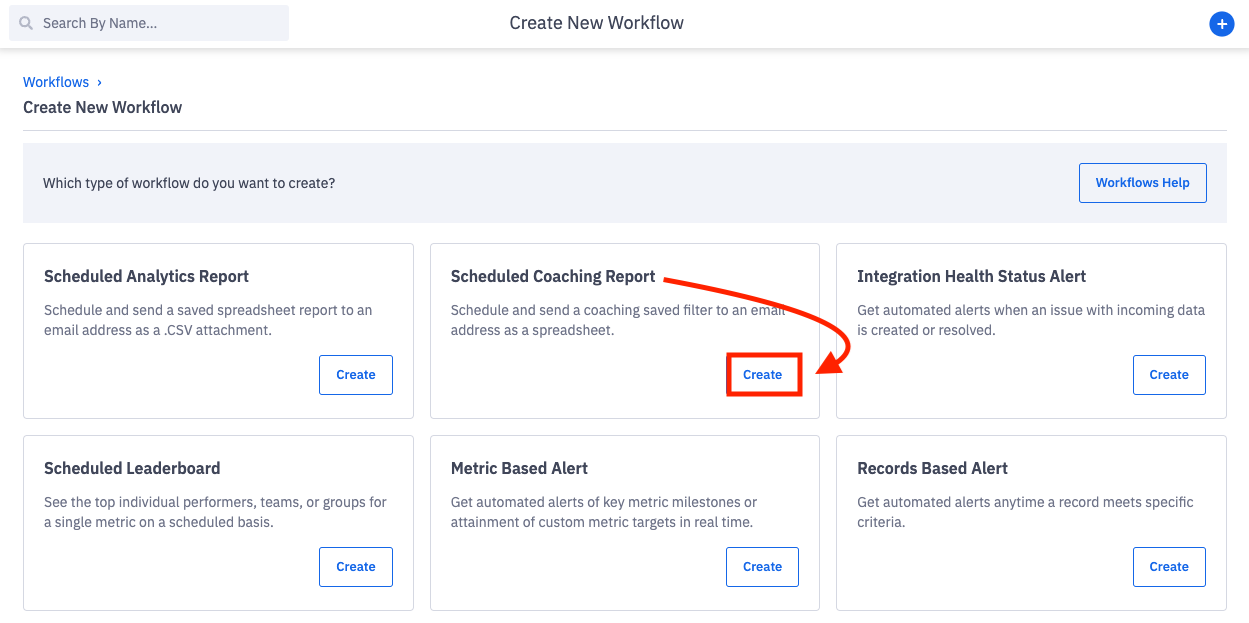
Task: Click the magnifying glass search icon
Action: point(24,22)
